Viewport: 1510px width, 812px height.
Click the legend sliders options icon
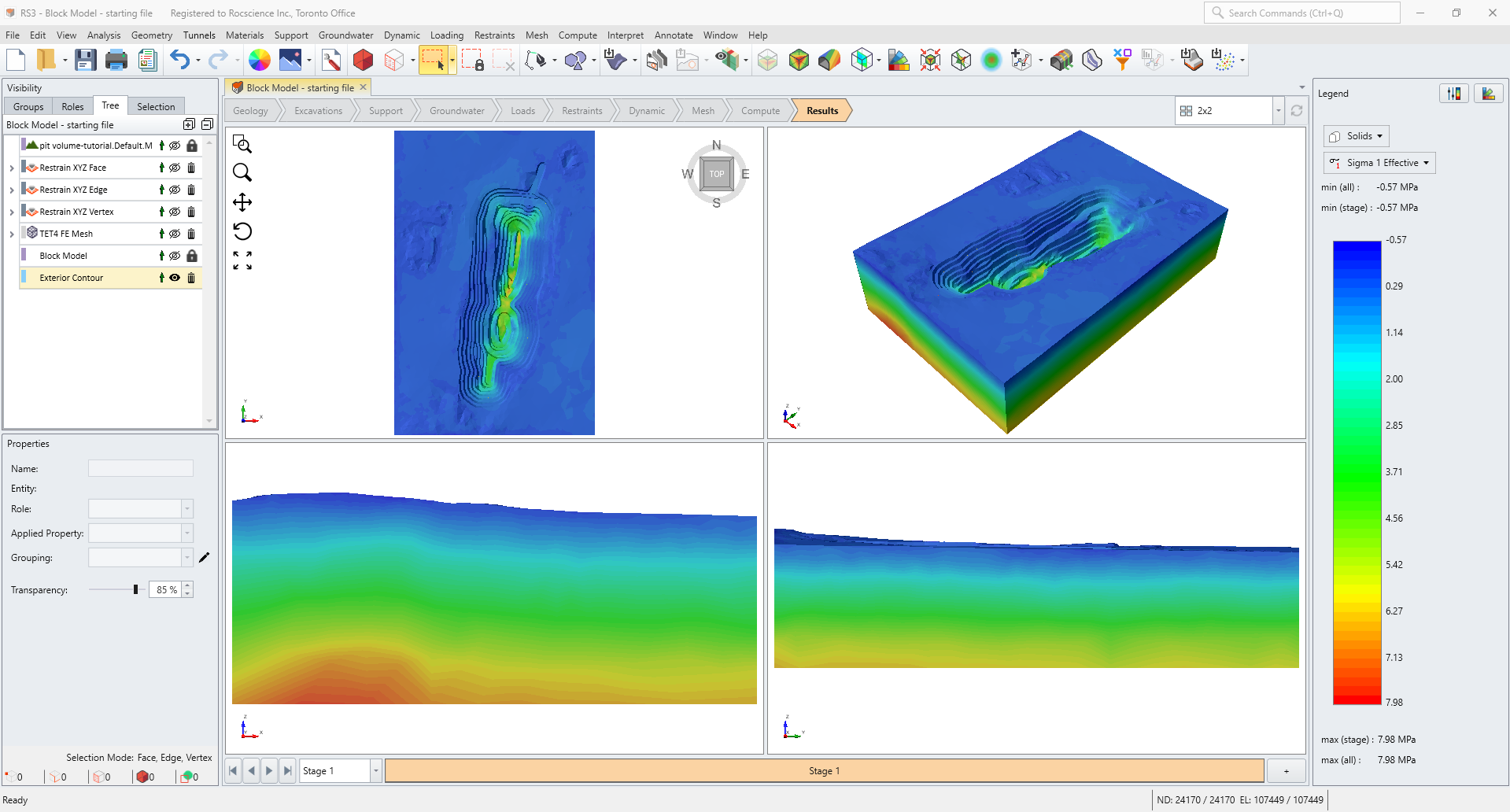[1454, 94]
